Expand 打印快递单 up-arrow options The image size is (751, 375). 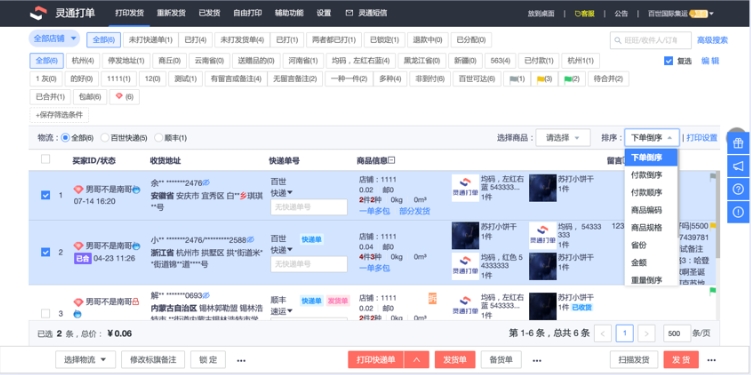(416, 360)
